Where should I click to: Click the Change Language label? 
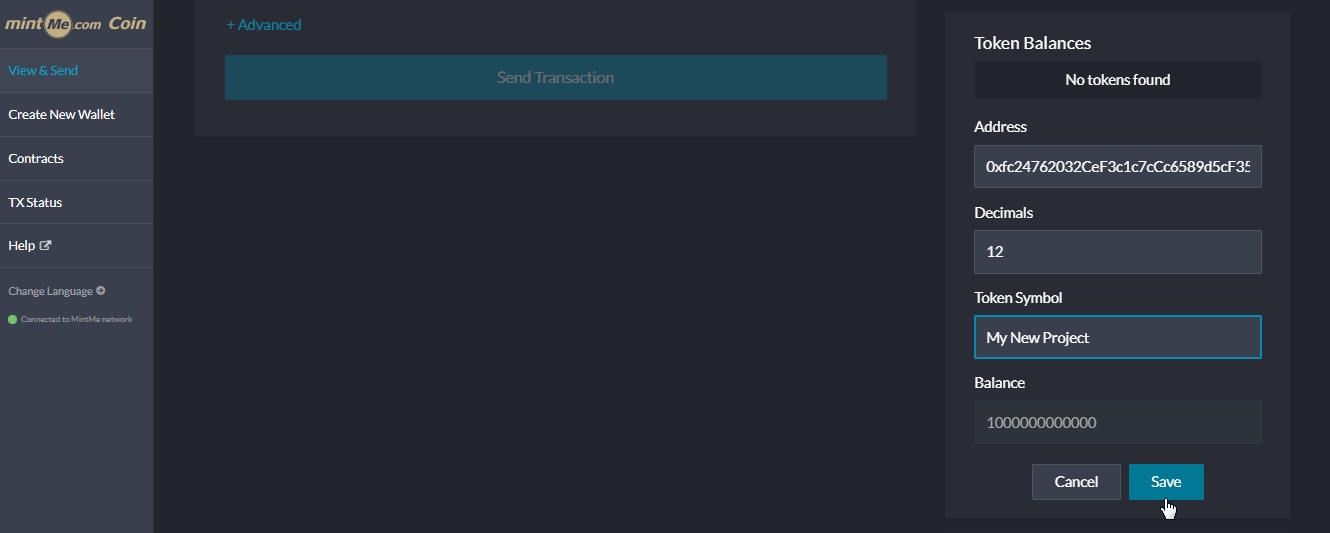tap(50, 291)
